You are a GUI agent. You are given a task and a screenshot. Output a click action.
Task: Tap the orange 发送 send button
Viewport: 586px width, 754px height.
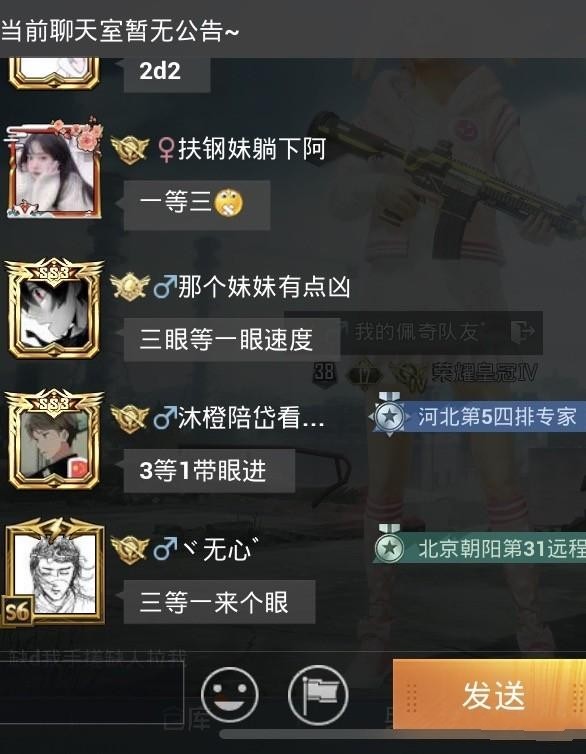489,695
